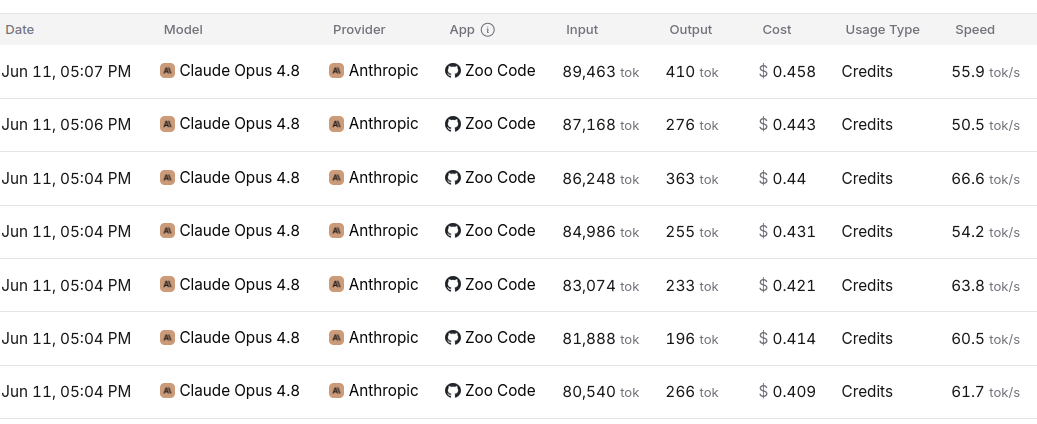Click the Speed column header

pos(975,30)
